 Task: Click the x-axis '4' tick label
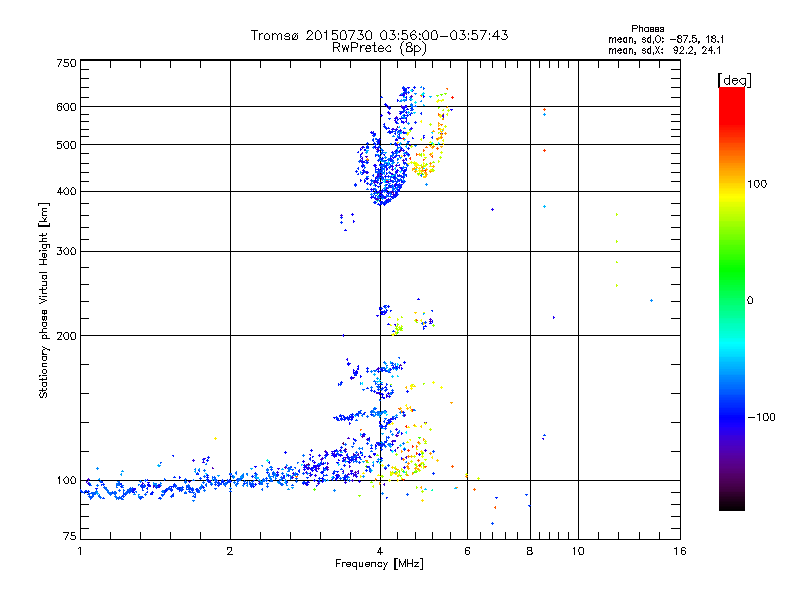click(x=380, y=551)
